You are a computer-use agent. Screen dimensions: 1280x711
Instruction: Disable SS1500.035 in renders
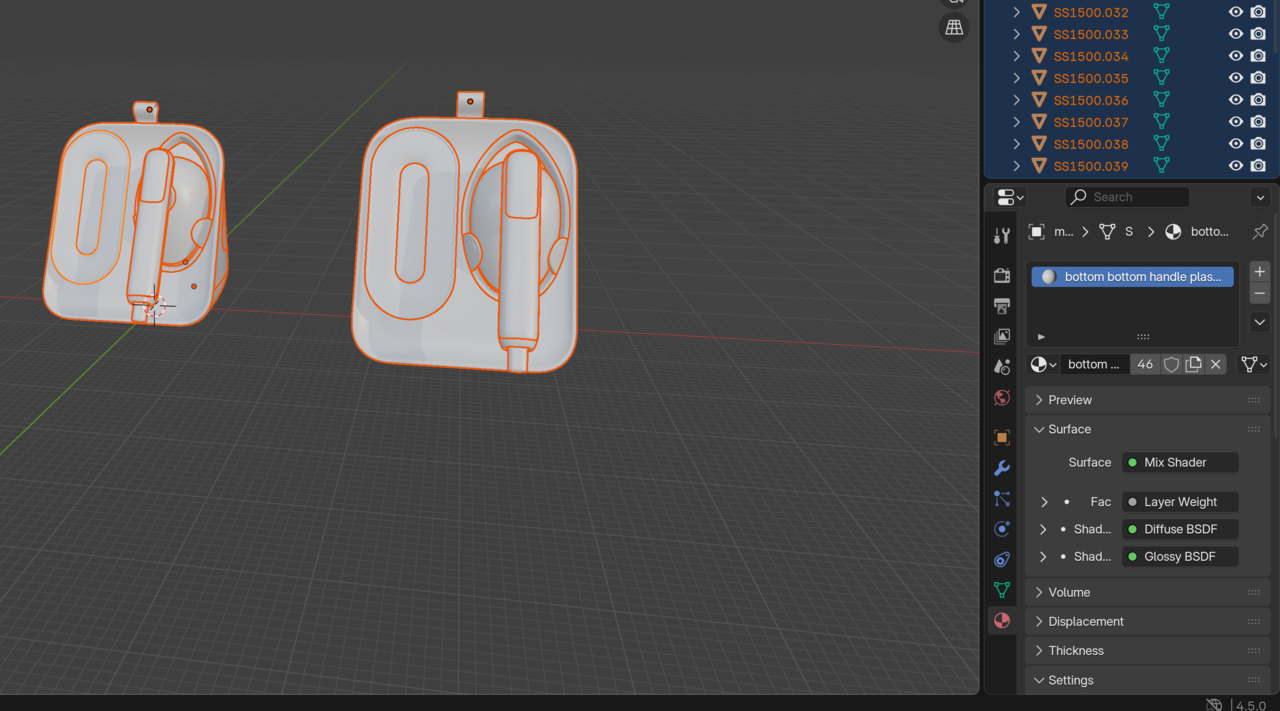point(1259,78)
